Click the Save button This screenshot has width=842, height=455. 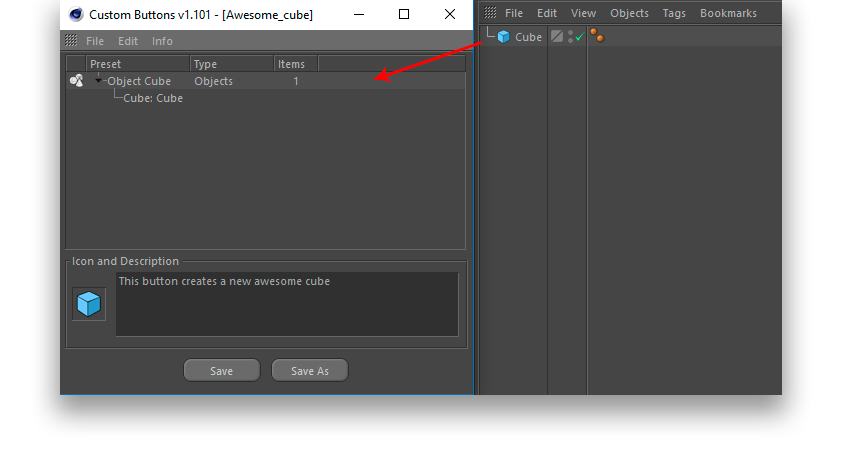222,371
